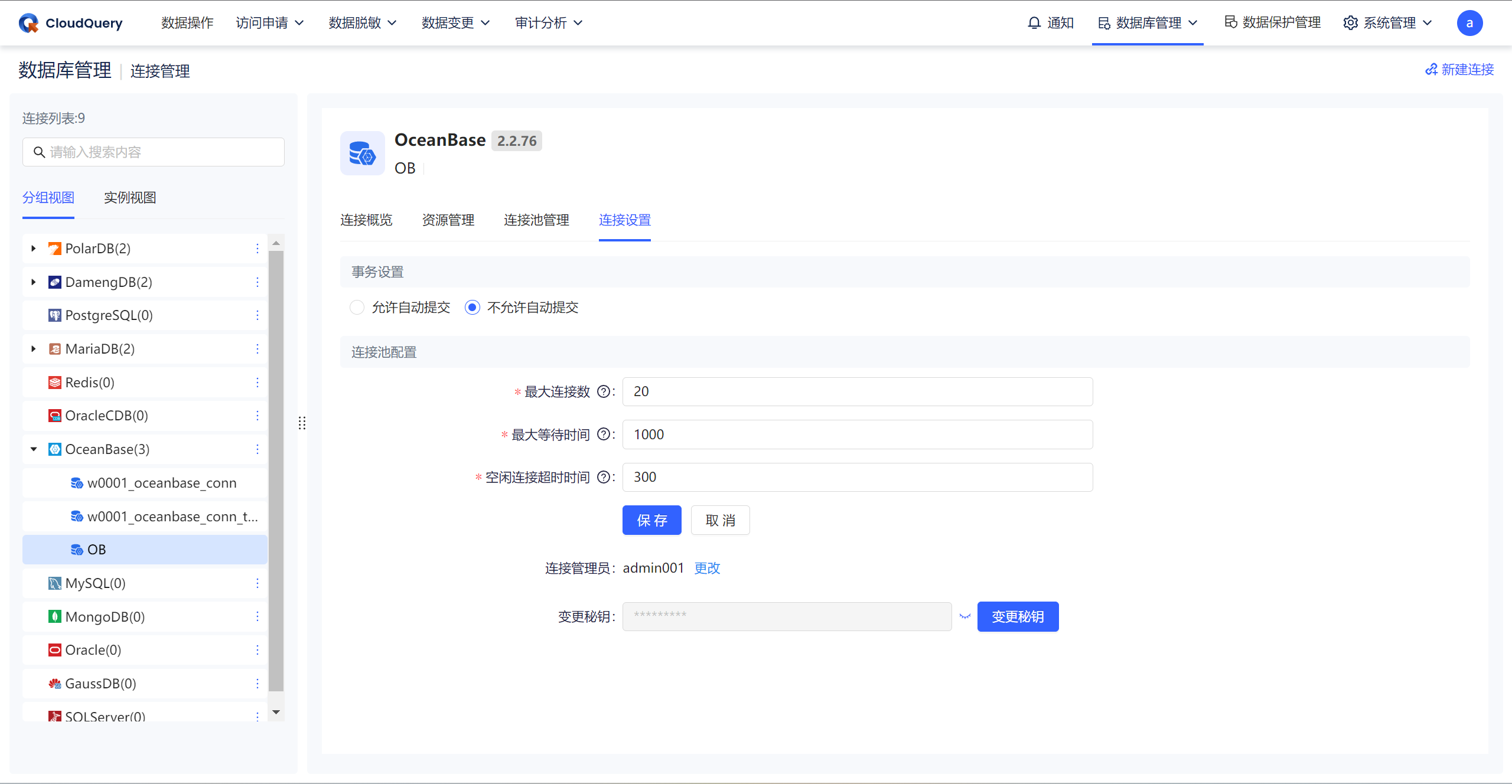Screen dimensions: 1512x784
Task: Click the notification bell icon
Action: [1034, 23]
